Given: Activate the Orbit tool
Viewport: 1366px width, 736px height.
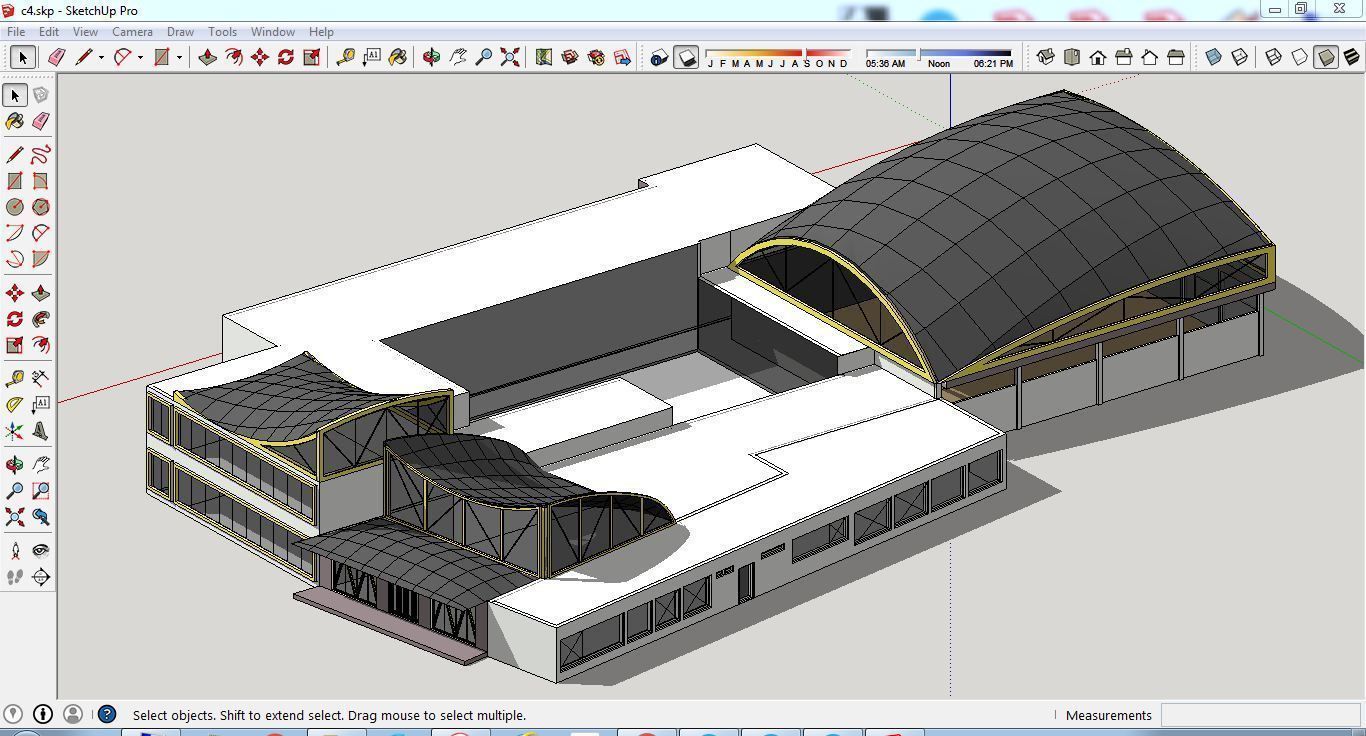Looking at the screenshot, I should pyautogui.click(x=14, y=464).
